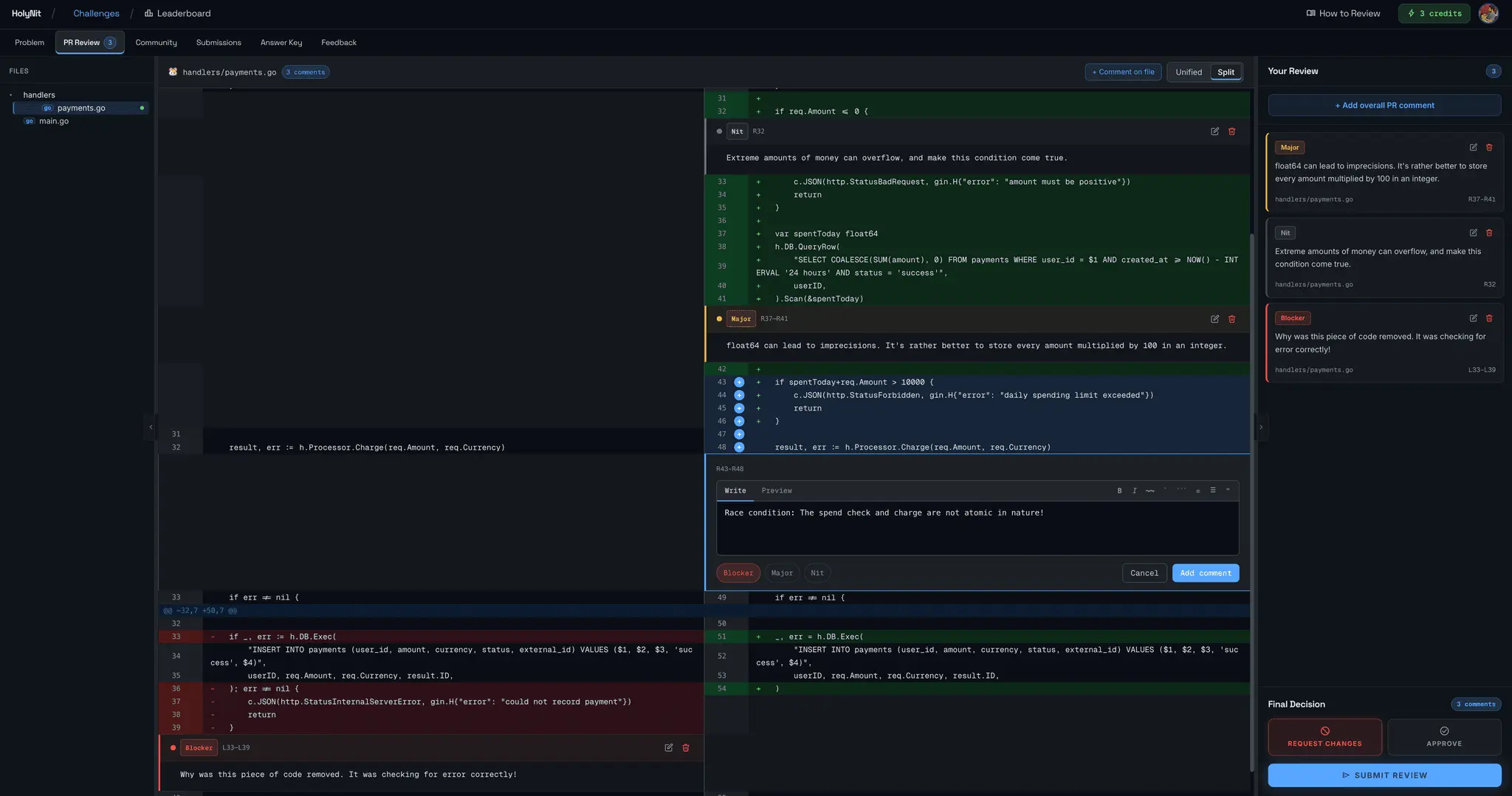Click the HolyNit logo
Viewport: 1512px width, 796px height.
[27, 13]
